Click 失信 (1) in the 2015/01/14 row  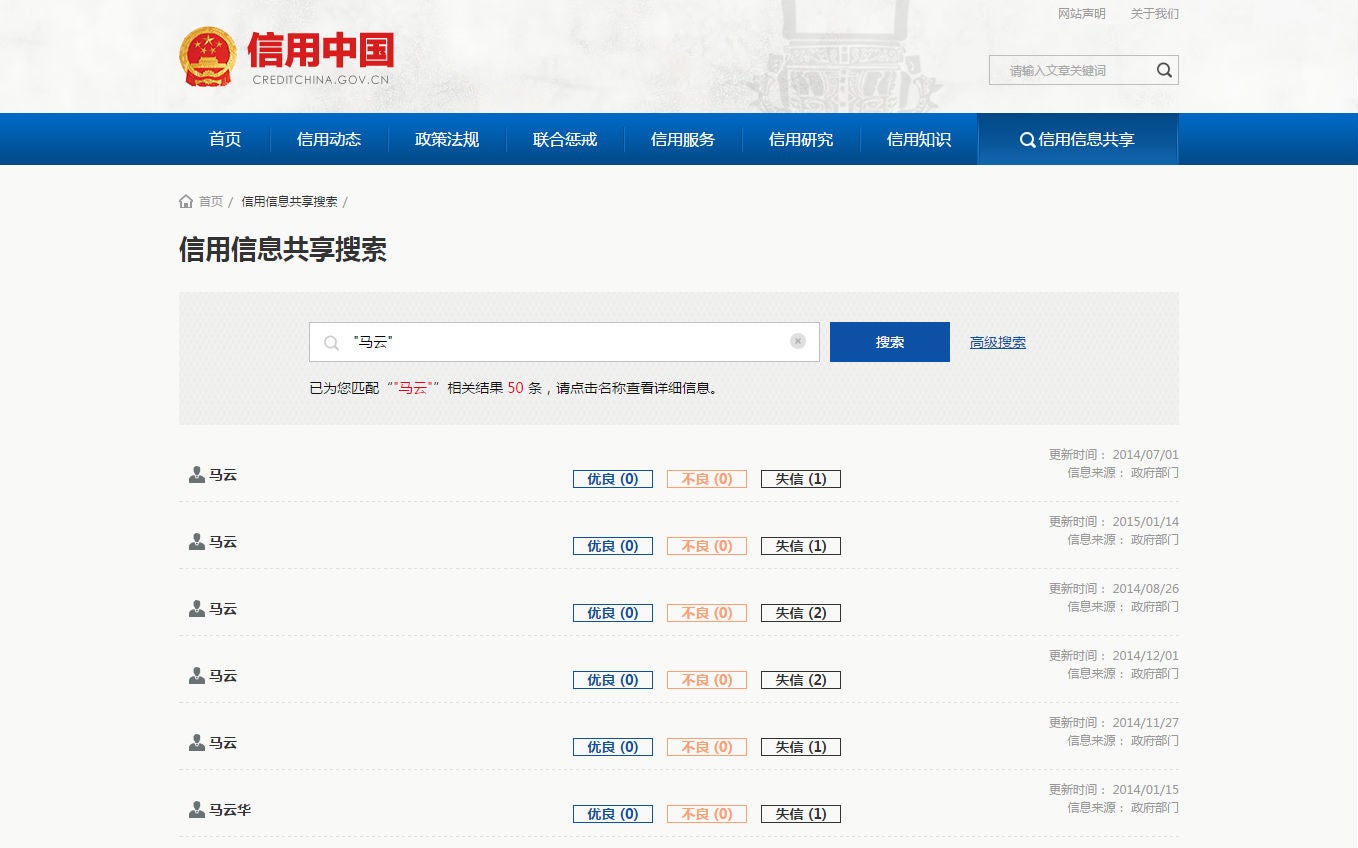[801, 546]
